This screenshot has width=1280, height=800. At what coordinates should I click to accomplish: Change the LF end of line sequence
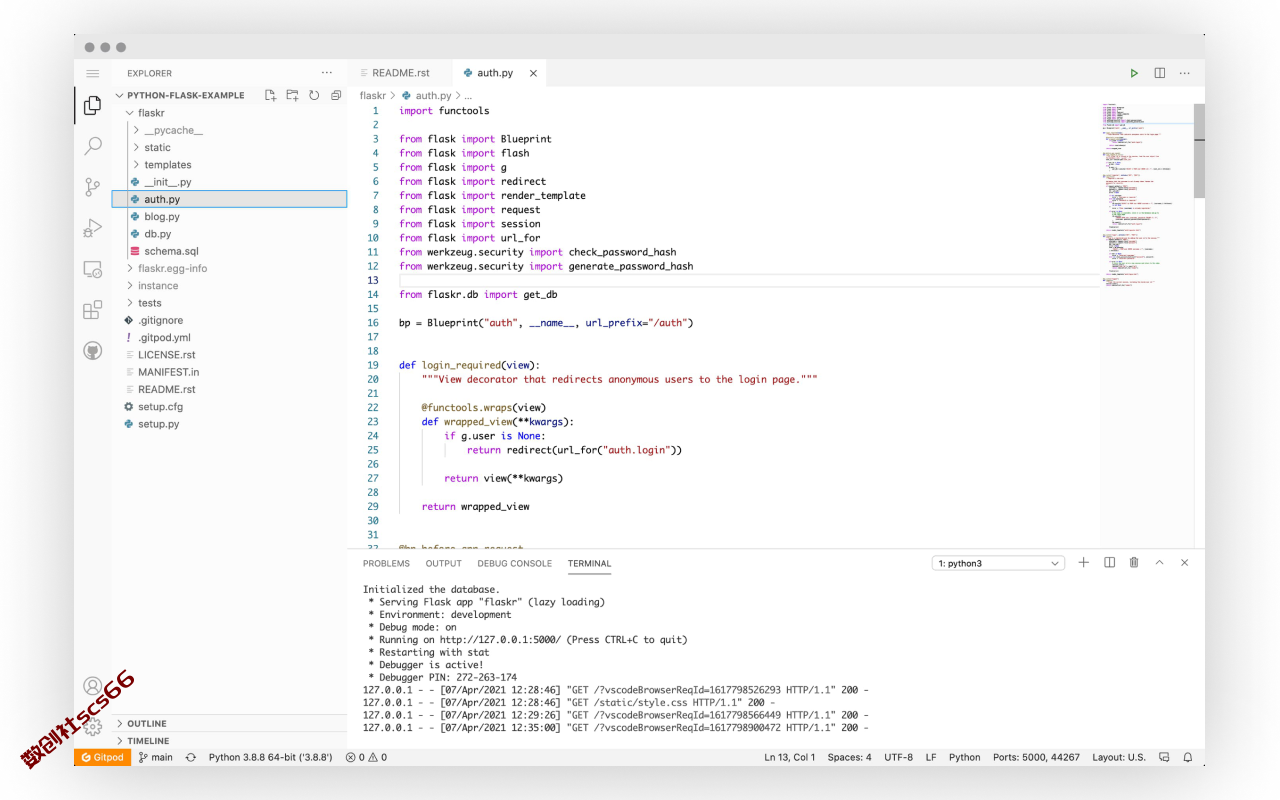click(931, 757)
